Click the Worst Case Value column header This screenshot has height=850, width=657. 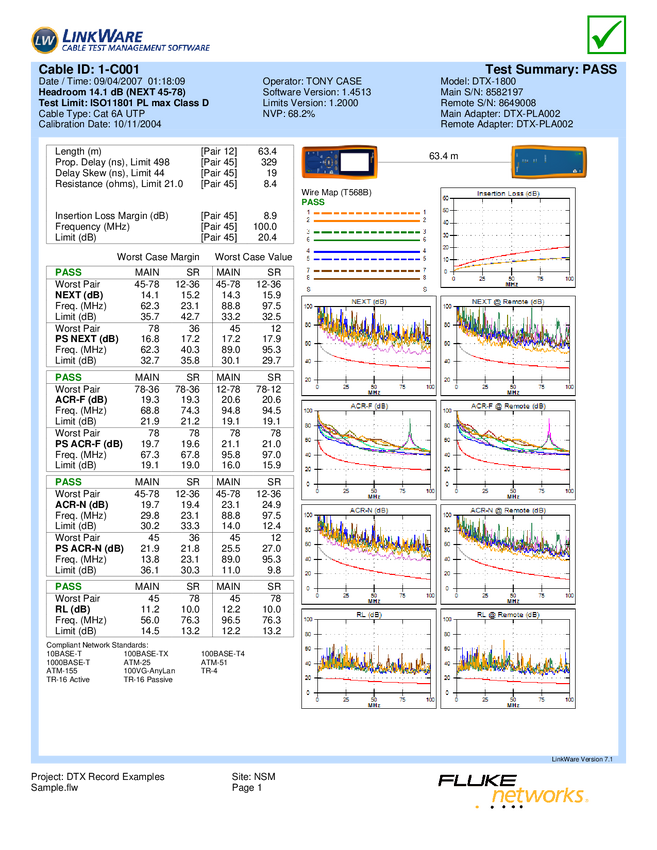253,257
